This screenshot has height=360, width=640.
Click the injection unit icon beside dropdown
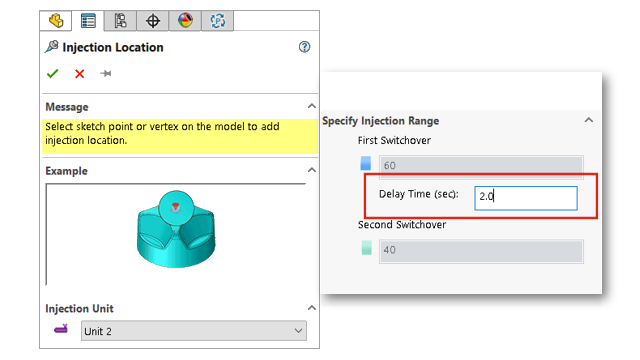pyautogui.click(x=61, y=329)
